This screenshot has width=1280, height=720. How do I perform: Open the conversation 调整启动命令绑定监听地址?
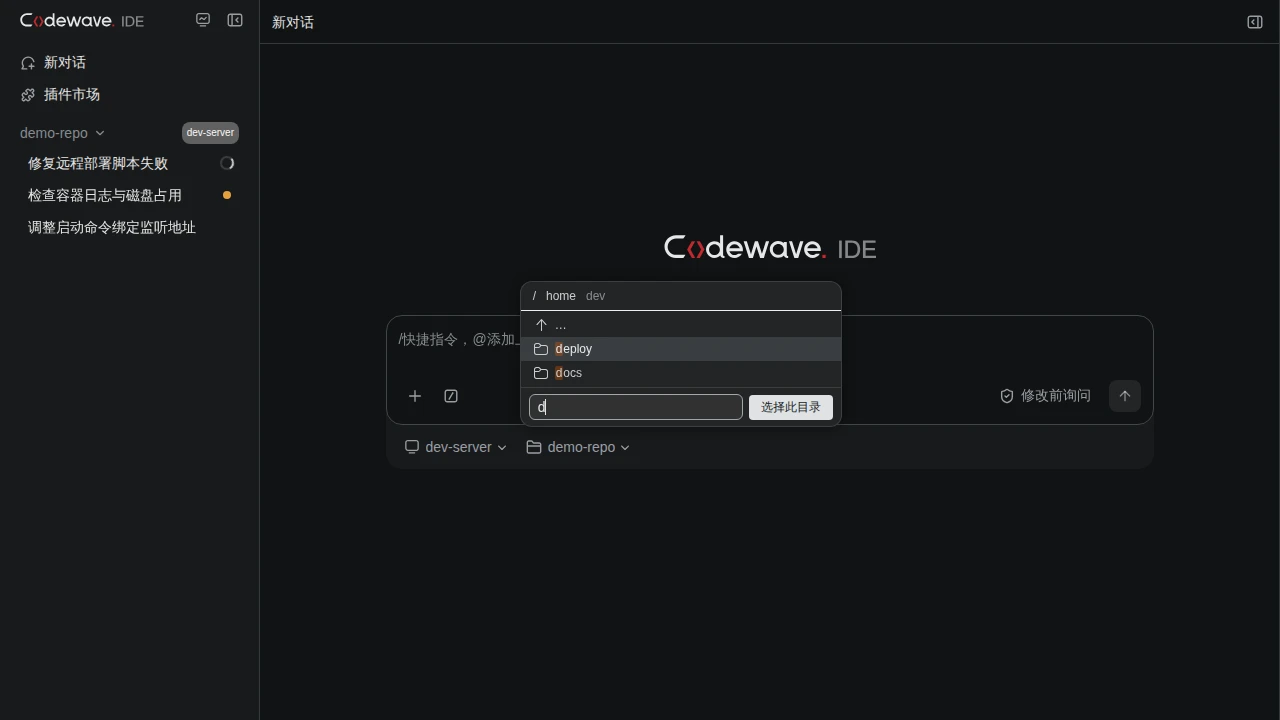click(x=112, y=227)
